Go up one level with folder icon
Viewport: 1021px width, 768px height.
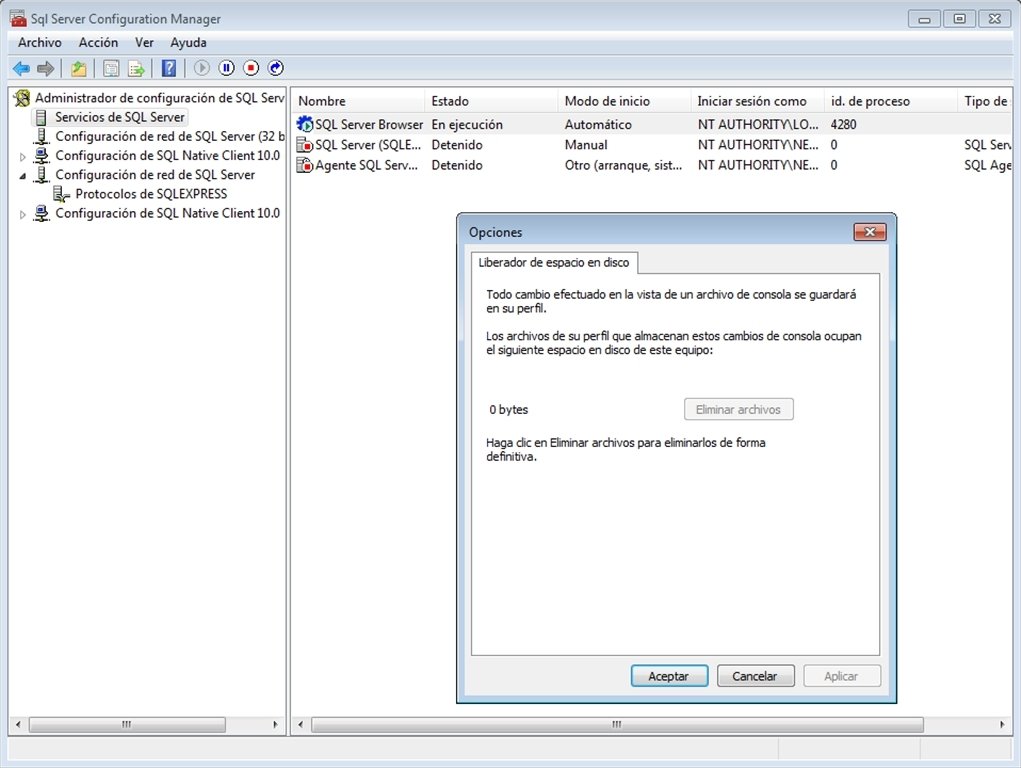(x=79, y=68)
